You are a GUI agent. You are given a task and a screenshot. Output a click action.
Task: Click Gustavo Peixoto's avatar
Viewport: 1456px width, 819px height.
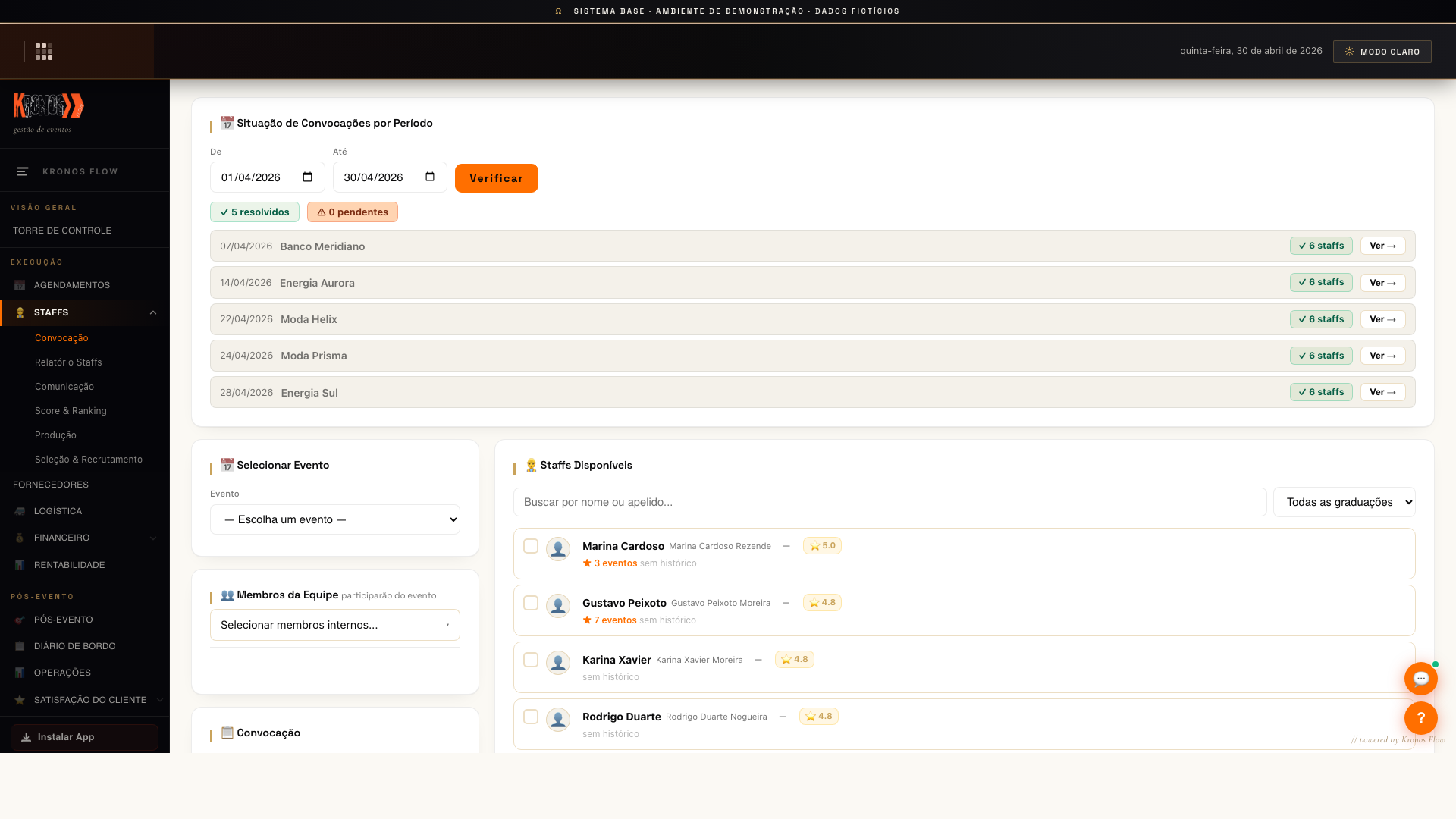pos(558,606)
